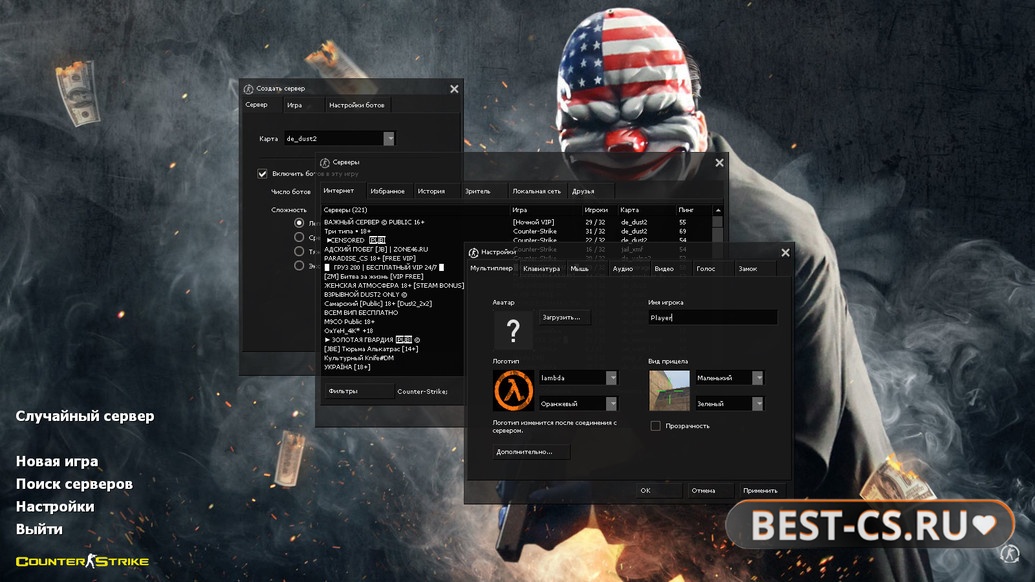Close the Настройки window
1035x582 pixels.
[785, 252]
